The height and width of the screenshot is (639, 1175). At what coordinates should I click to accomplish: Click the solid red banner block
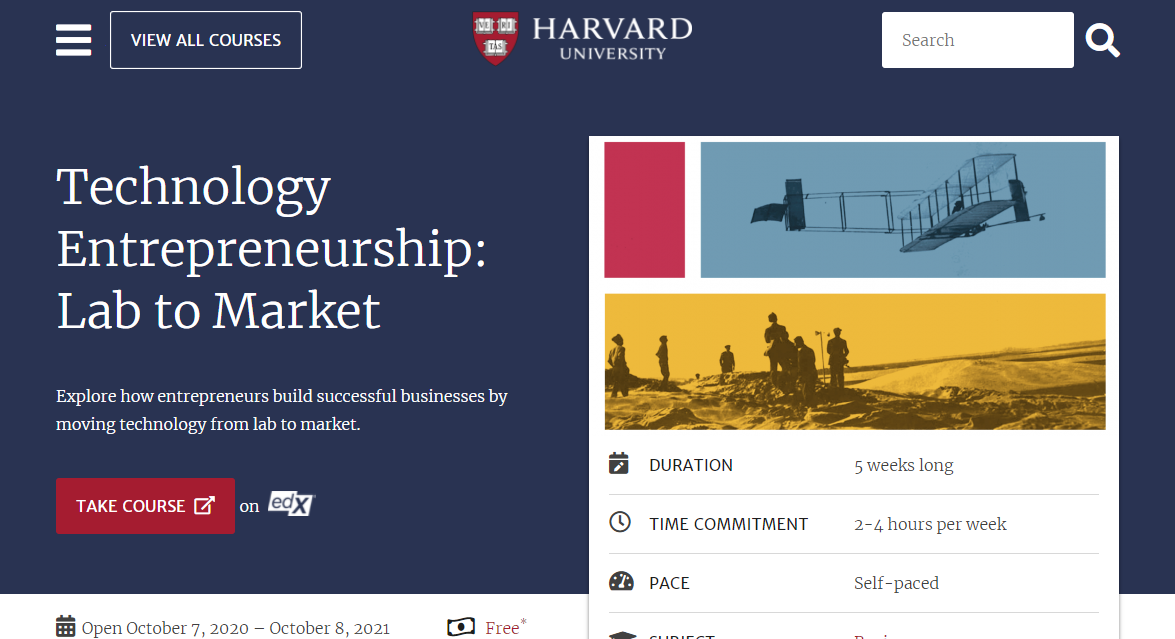644,210
